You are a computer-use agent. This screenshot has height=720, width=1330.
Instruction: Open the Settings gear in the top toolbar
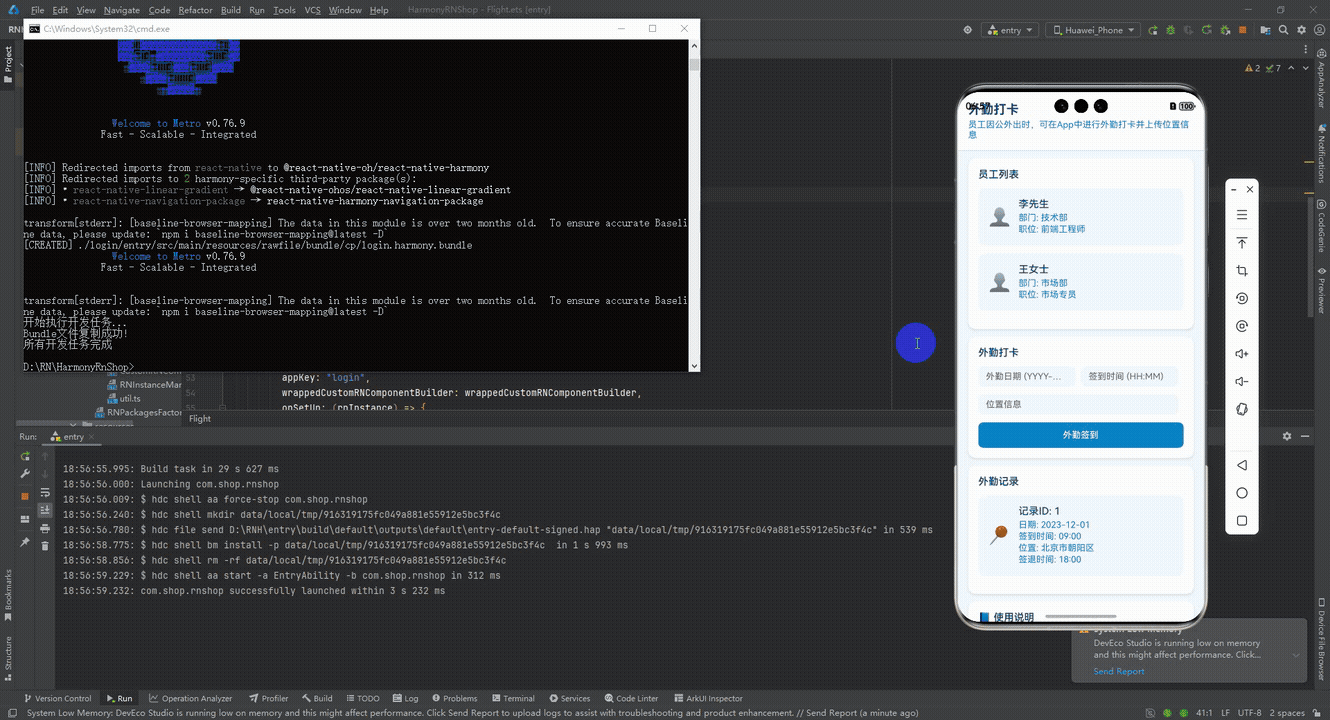click(1301, 31)
